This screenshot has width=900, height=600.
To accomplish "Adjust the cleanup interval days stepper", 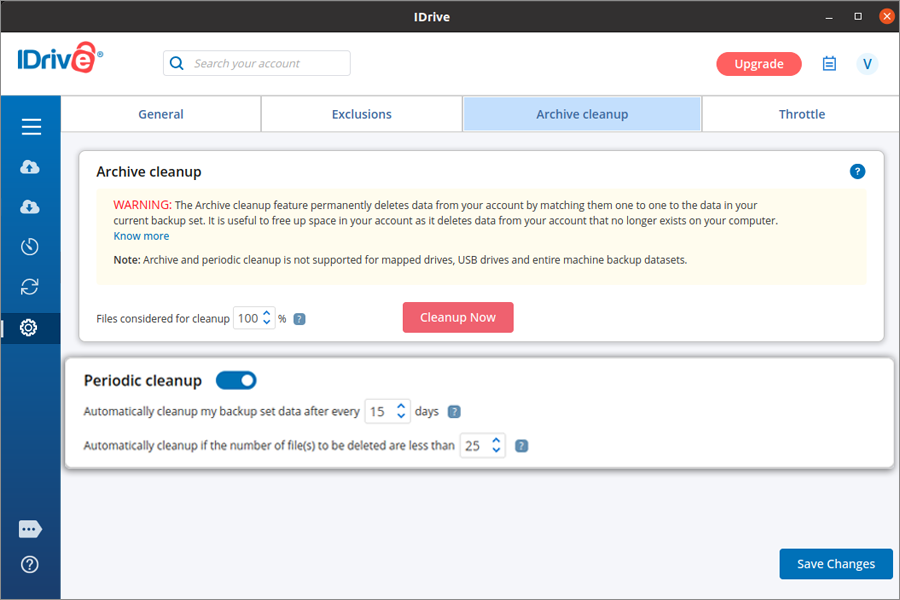I will pyautogui.click(x=401, y=411).
